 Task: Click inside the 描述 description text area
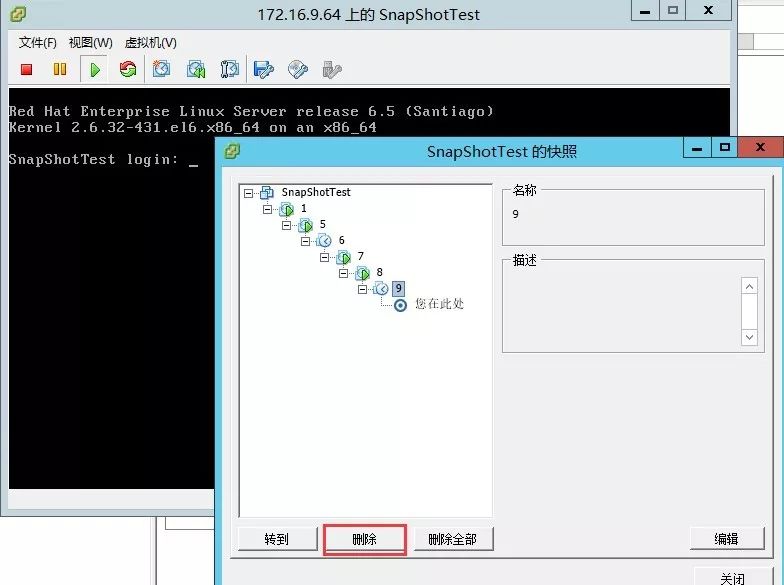[624, 310]
